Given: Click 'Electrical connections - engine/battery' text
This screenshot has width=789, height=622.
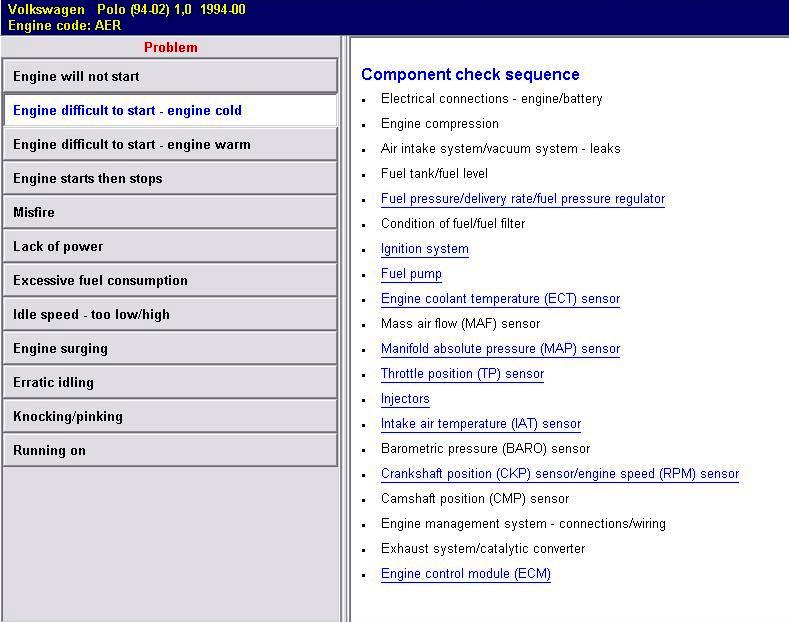Looking at the screenshot, I should [x=492, y=99].
